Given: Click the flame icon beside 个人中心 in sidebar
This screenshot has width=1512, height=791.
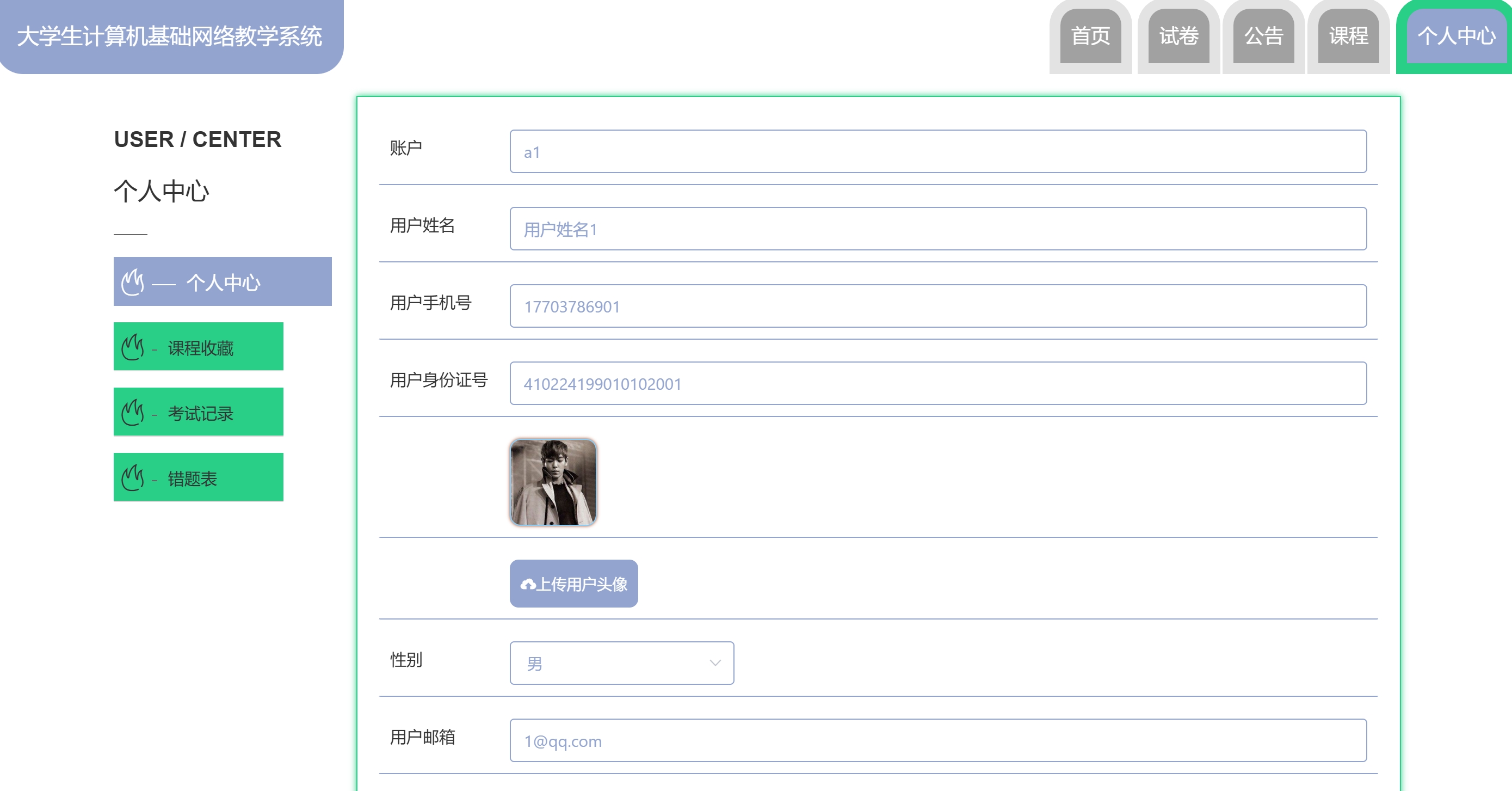Looking at the screenshot, I should [x=133, y=283].
